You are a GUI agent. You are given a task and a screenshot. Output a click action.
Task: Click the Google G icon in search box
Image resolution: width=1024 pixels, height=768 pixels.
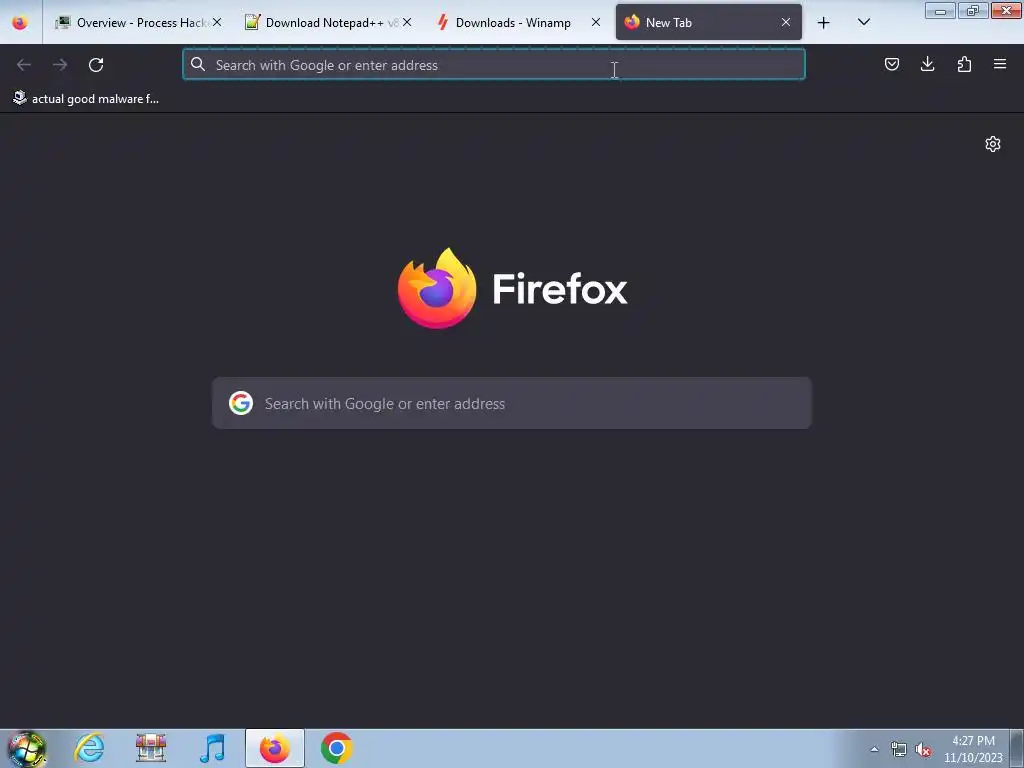click(241, 403)
